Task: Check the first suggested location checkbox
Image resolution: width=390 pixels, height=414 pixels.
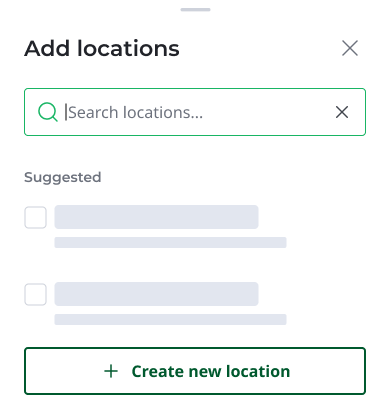Action: pos(35,217)
